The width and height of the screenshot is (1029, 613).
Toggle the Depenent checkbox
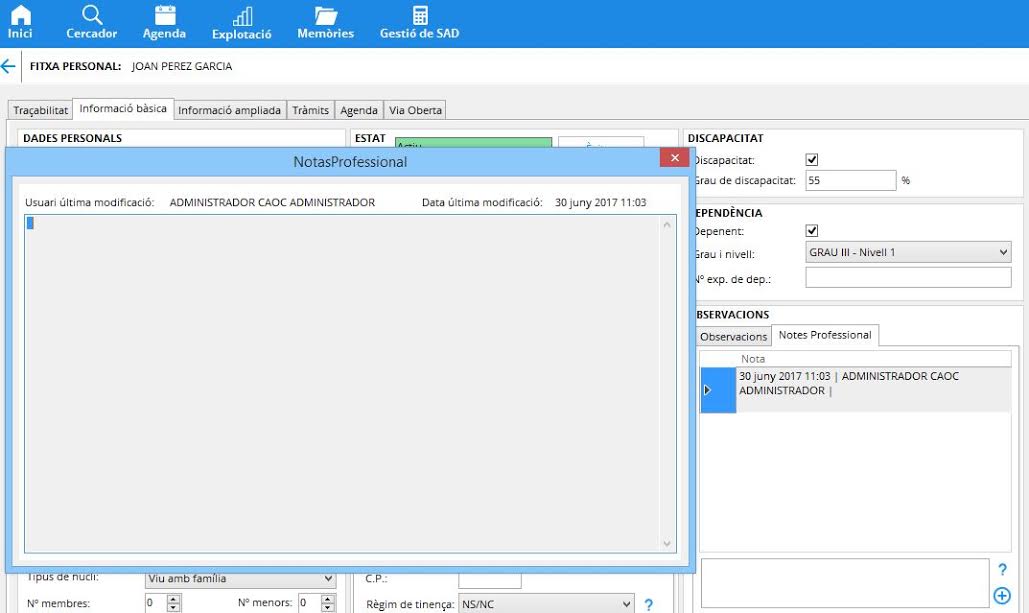pos(812,231)
